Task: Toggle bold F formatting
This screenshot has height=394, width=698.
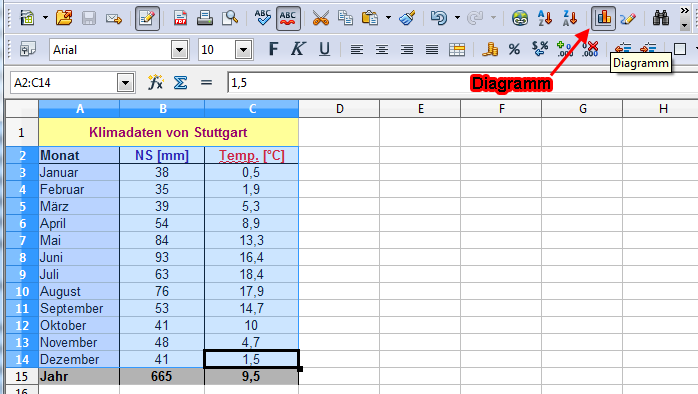Action: click(273, 49)
